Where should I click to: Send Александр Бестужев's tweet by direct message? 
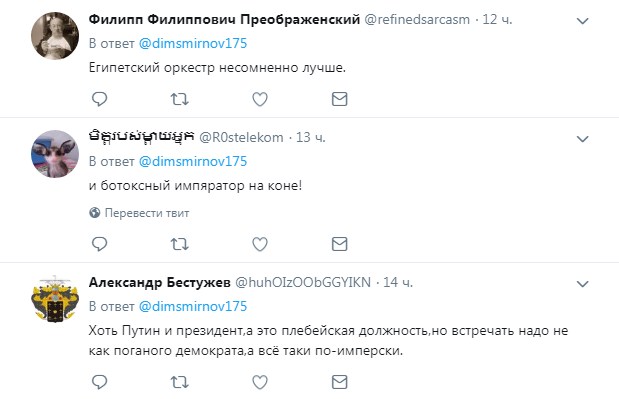pyautogui.click(x=340, y=382)
